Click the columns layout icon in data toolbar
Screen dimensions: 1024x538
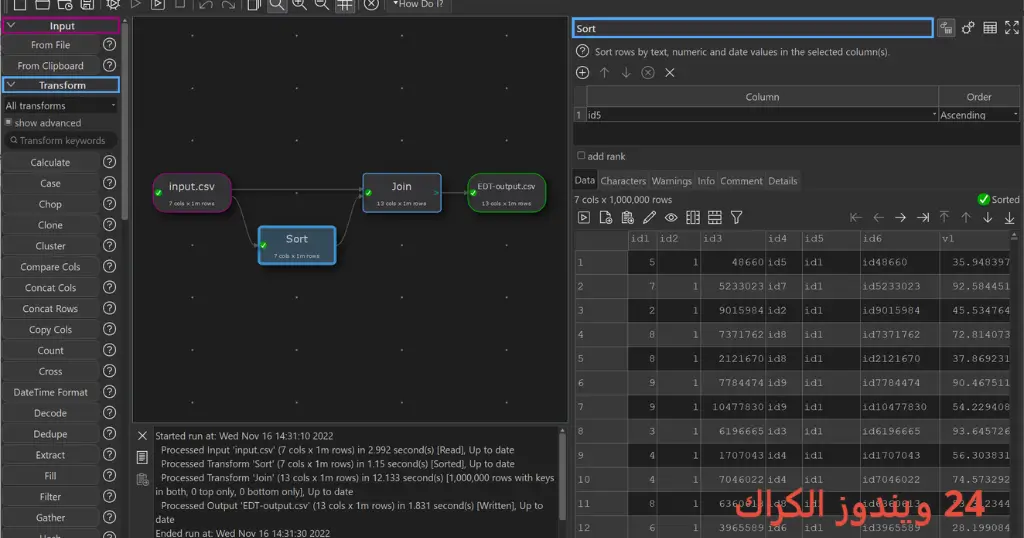coord(693,217)
